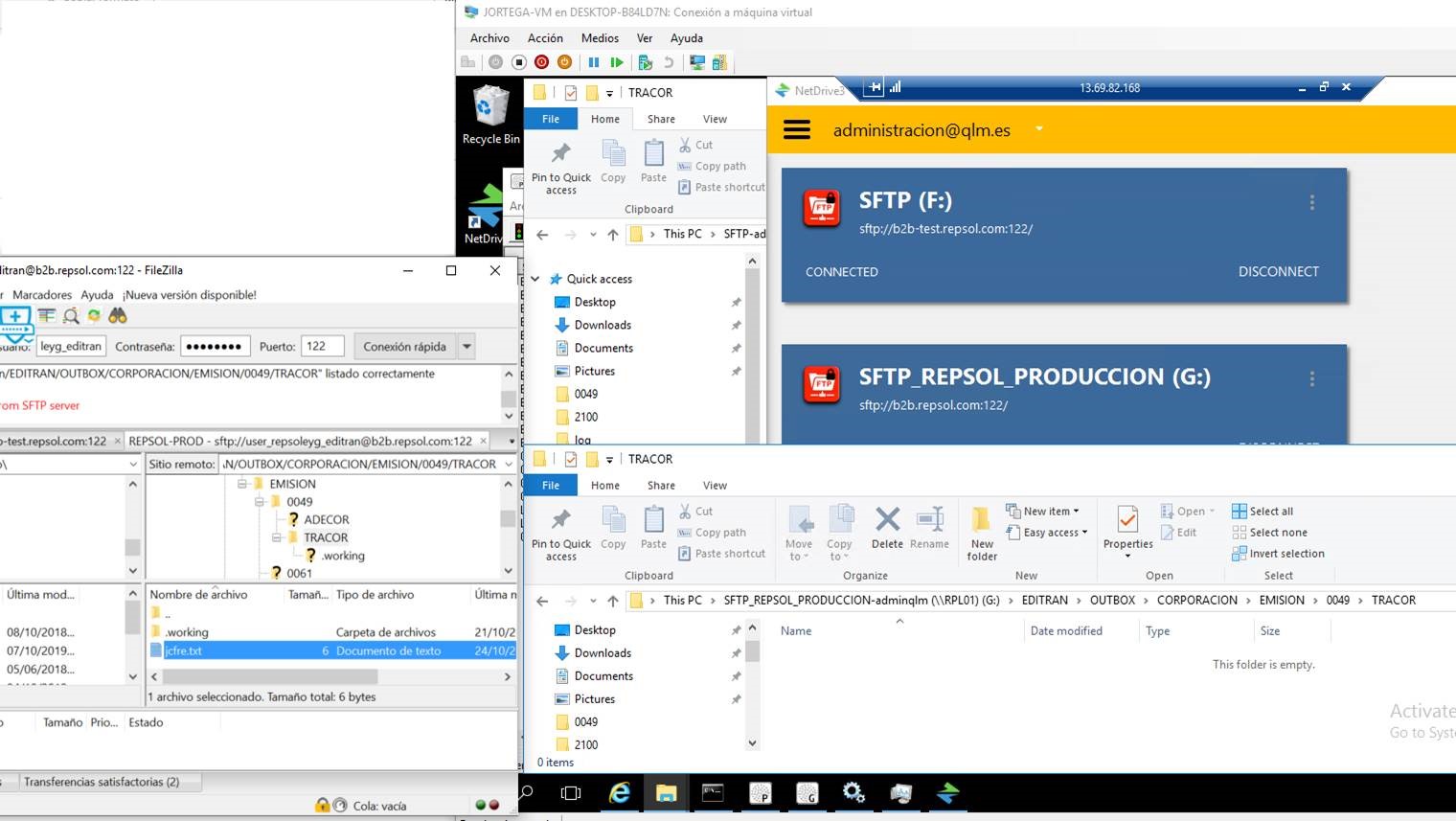Viewport: 1456px width, 821px height.
Task: Collapse the TRACOR tree node in FileZilla
Action: tap(277, 537)
